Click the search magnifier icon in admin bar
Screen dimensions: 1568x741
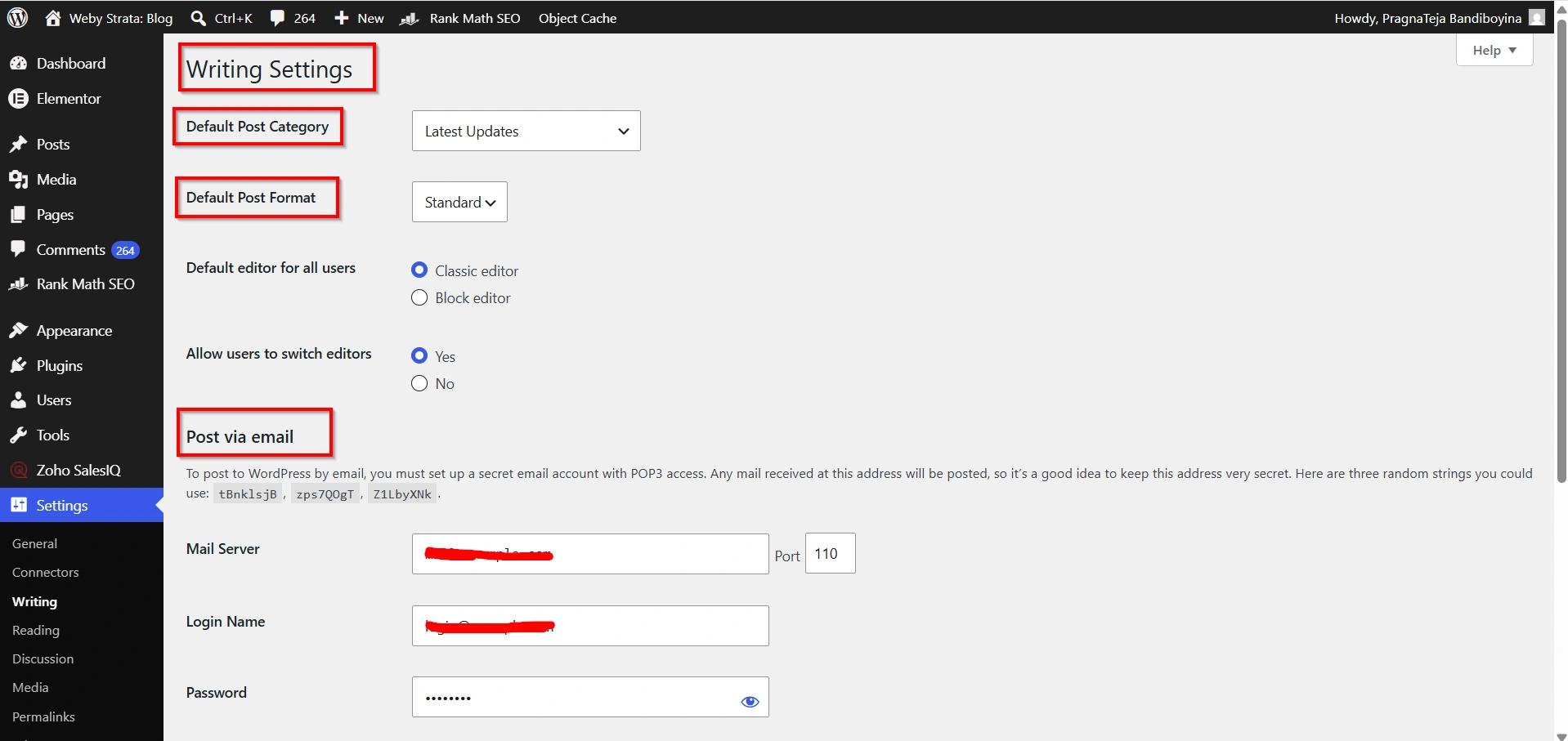pos(198,18)
